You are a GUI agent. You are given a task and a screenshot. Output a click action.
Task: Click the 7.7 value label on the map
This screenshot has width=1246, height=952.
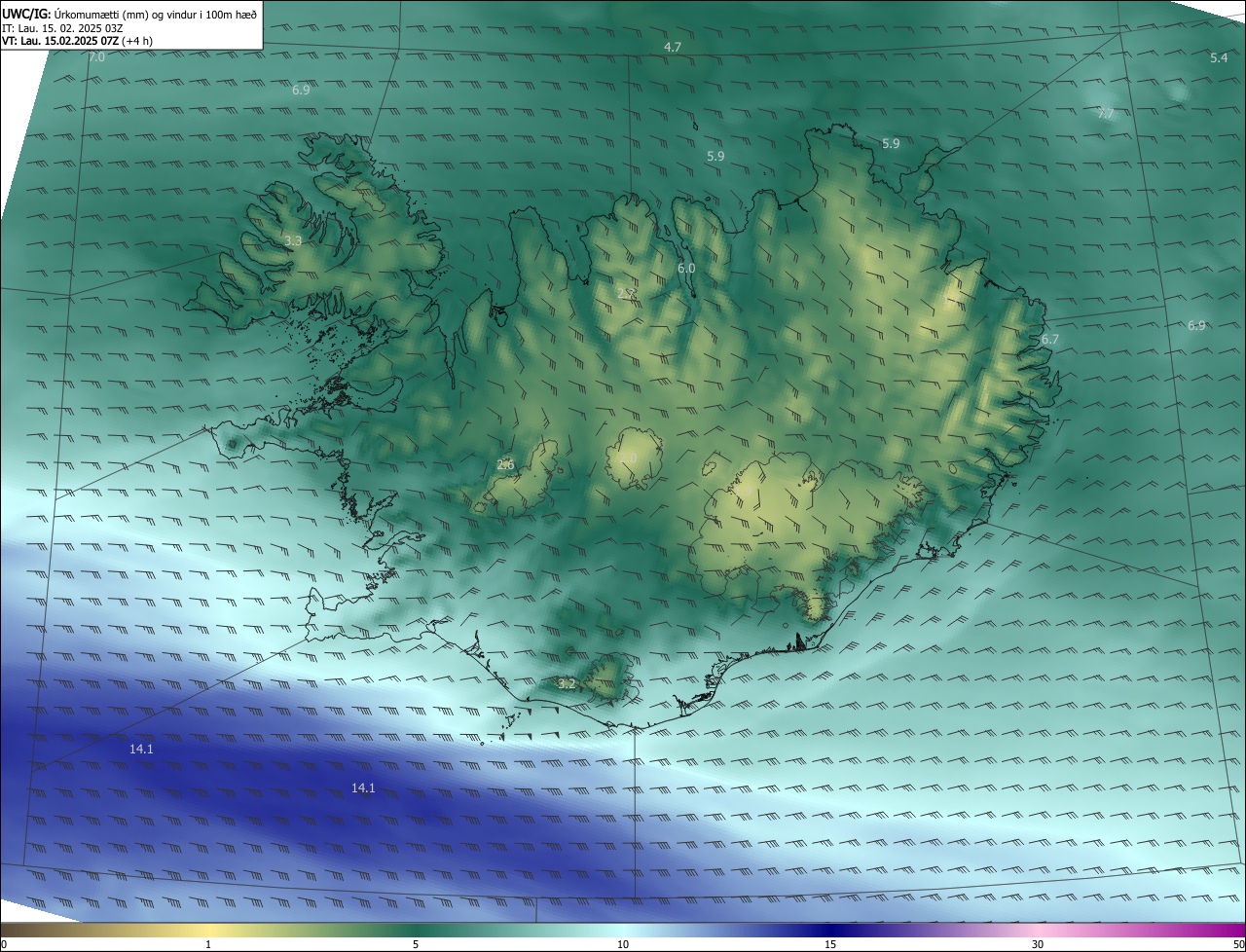pos(1106,114)
